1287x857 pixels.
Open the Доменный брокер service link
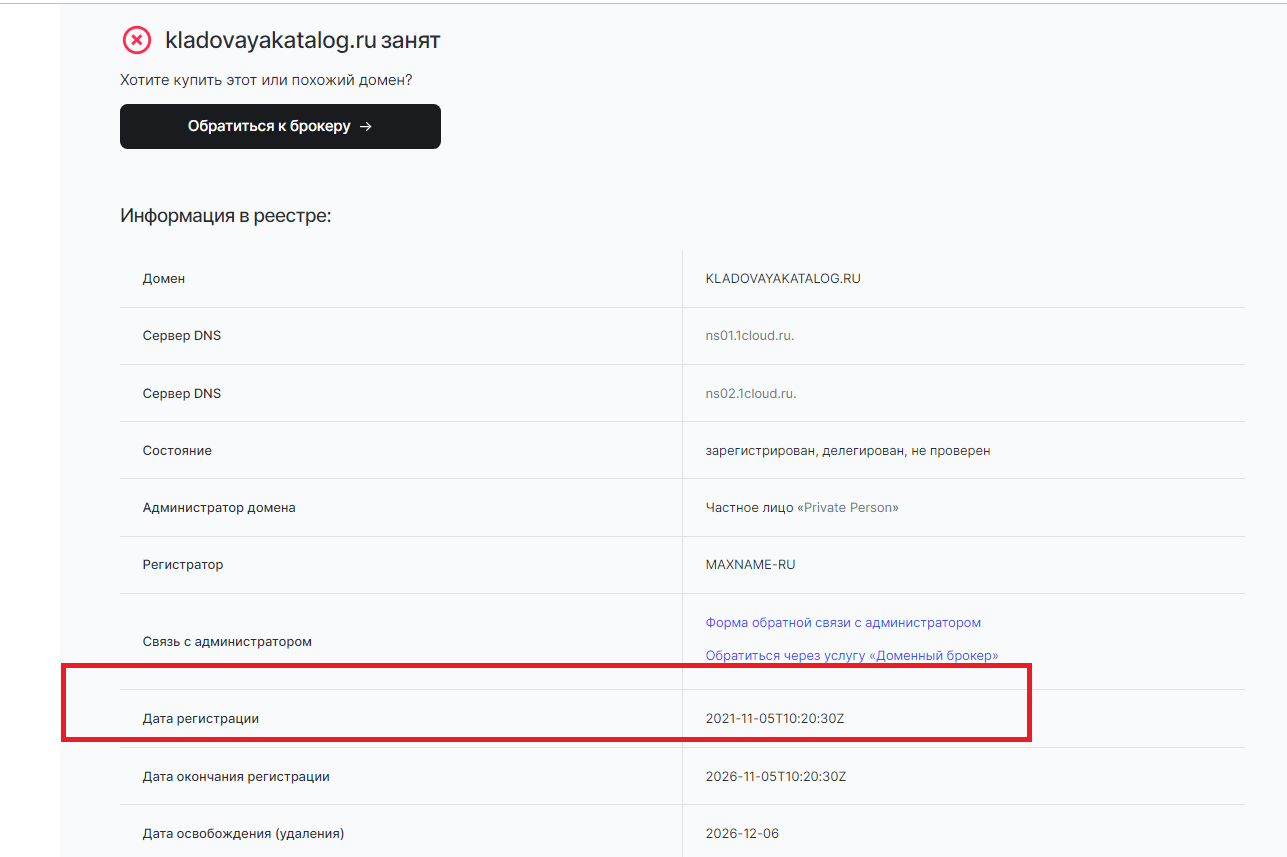click(x=853, y=655)
